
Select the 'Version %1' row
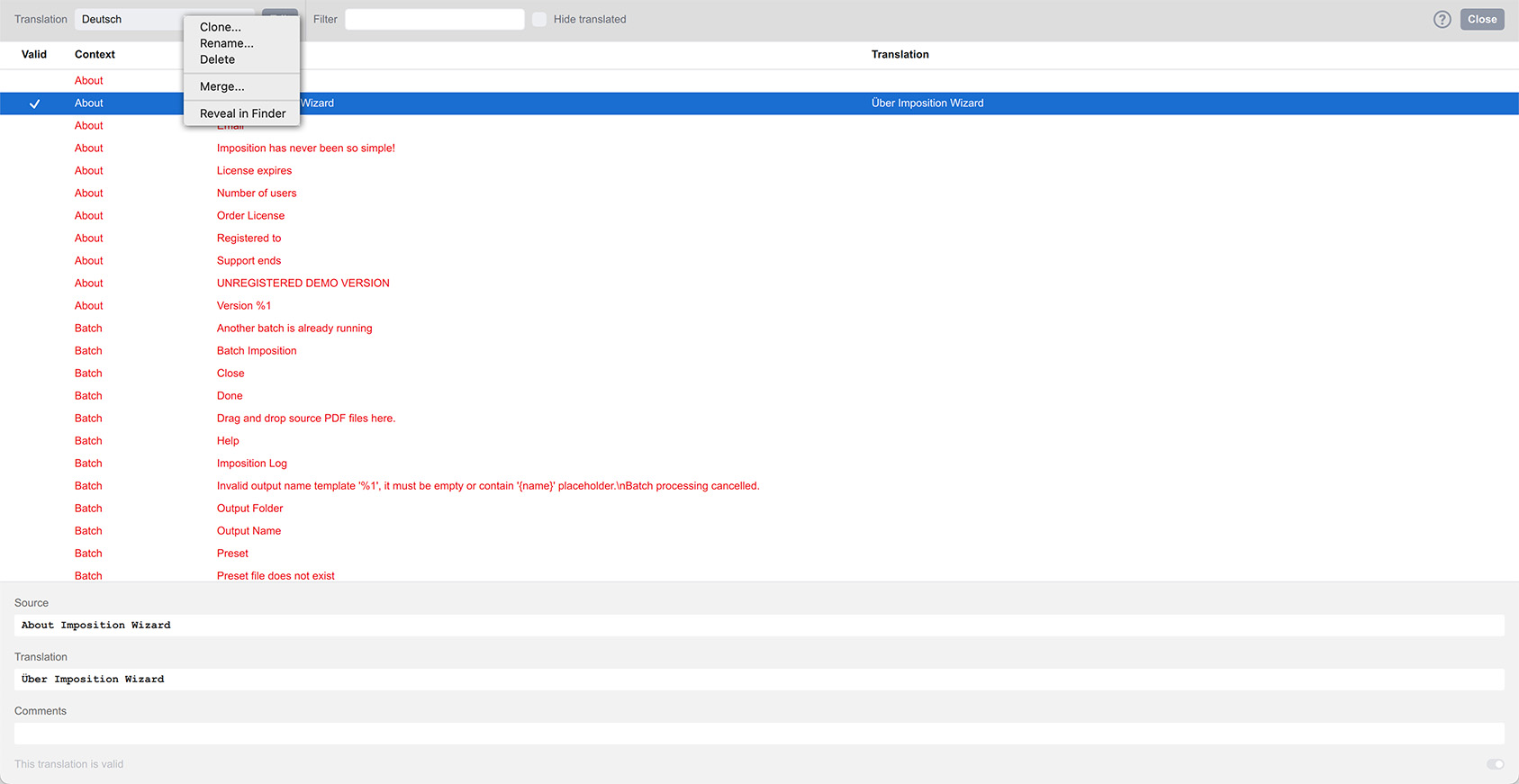pyautogui.click(x=759, y=306)
